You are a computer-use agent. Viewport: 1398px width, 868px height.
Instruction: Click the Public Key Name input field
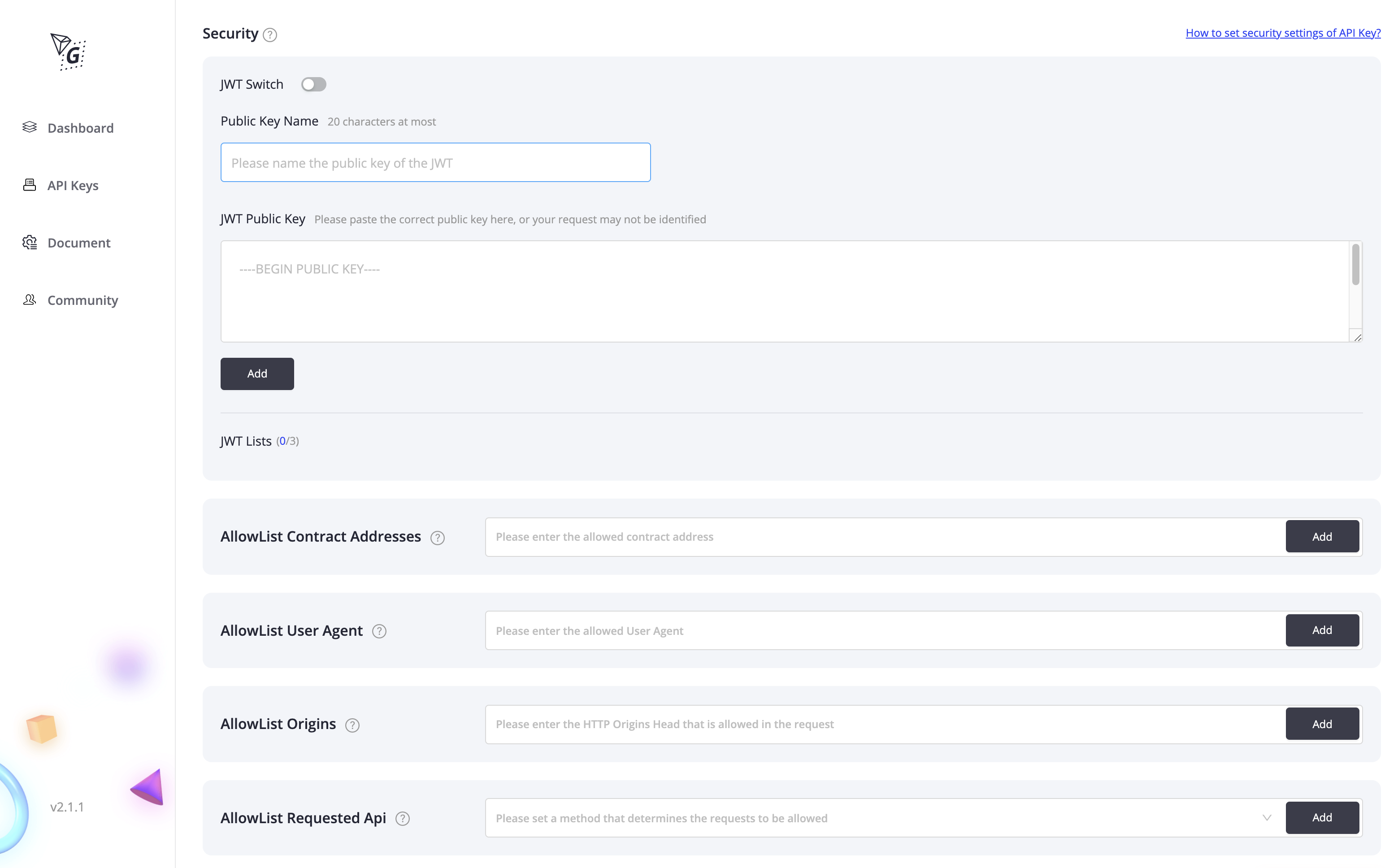click(x=435, y=162)
